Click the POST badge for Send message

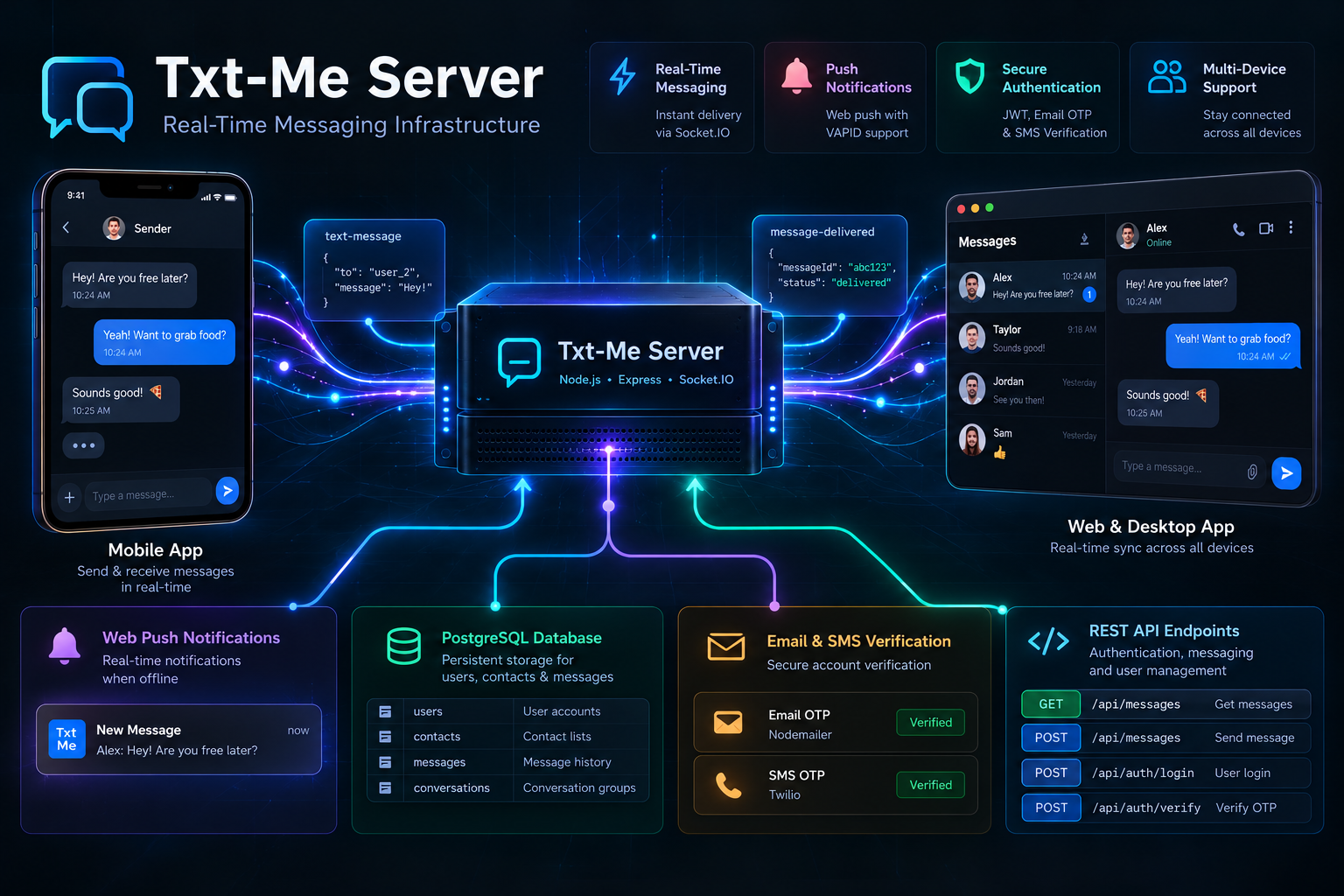[1051, 738]
